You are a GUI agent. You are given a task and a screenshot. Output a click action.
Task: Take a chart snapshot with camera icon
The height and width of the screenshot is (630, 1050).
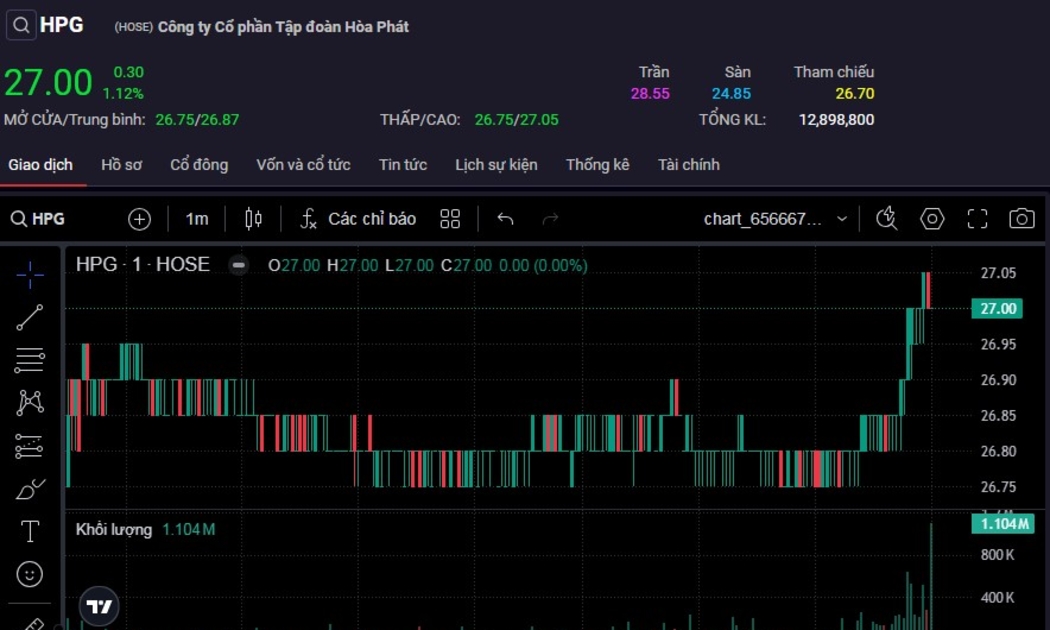coord(1021,219)
